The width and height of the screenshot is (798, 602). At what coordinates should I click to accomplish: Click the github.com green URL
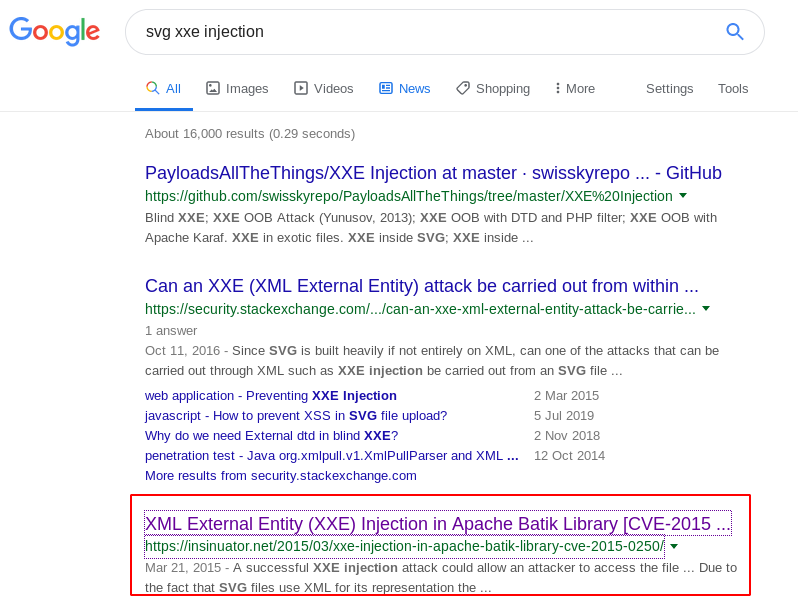click(x=409, y=196)
